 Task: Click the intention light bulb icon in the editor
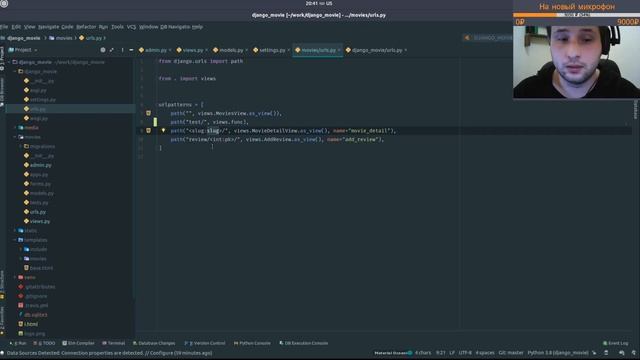click(163, 131)
